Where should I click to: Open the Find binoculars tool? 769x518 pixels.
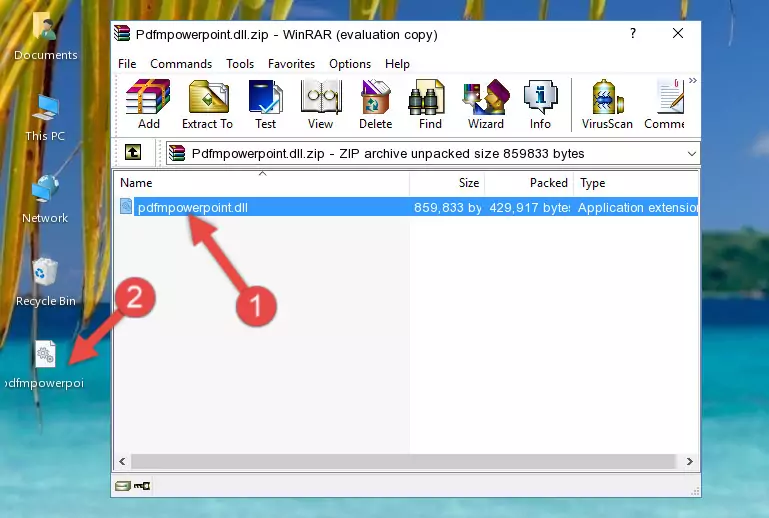click(x=430, y=104)
